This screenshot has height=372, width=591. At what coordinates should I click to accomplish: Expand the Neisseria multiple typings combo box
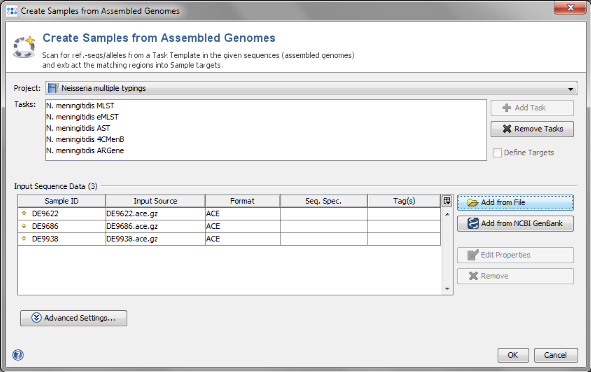point(311,88)
